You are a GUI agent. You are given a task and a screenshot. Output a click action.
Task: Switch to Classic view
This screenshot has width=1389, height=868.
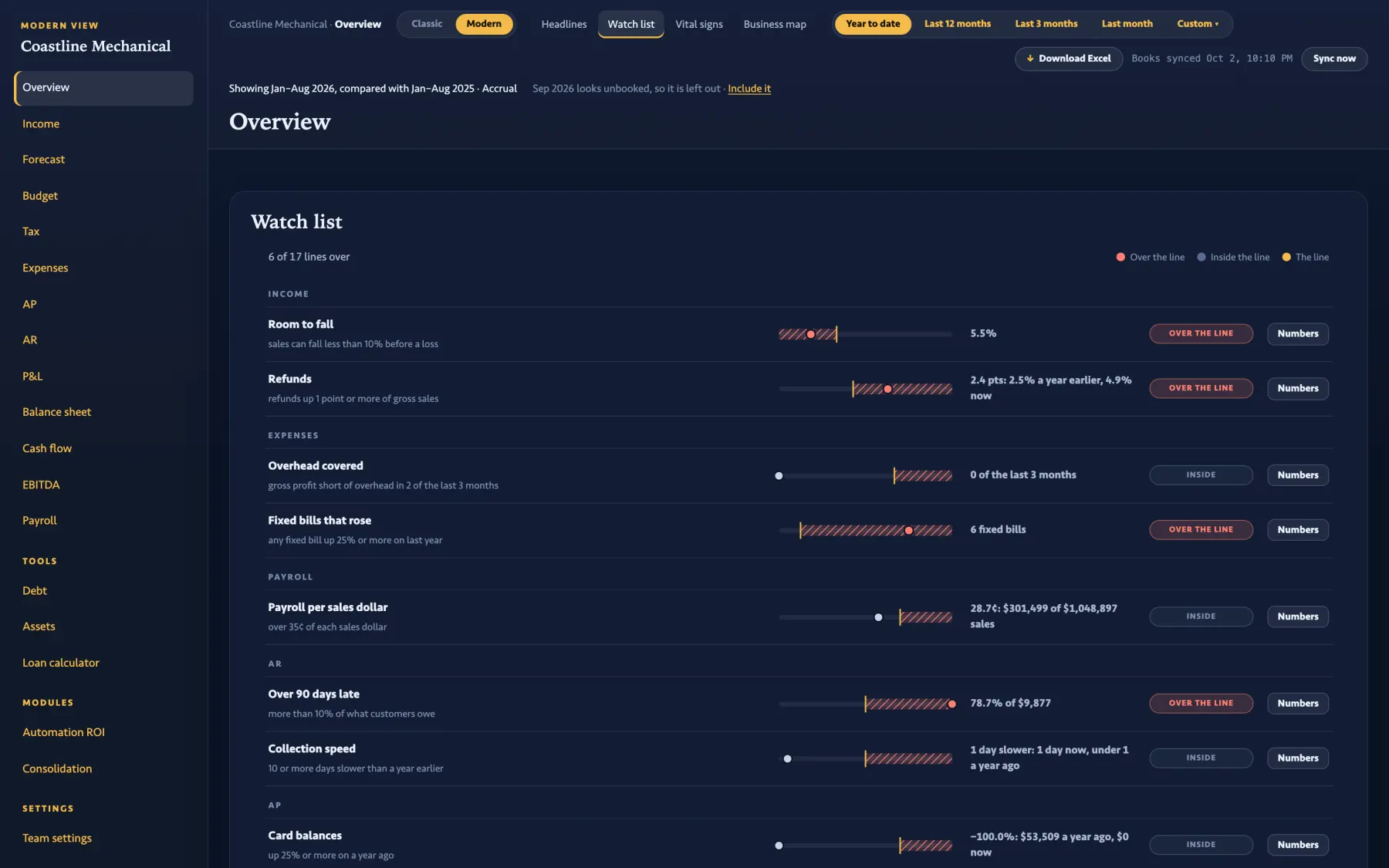click(x=427, y=24)
